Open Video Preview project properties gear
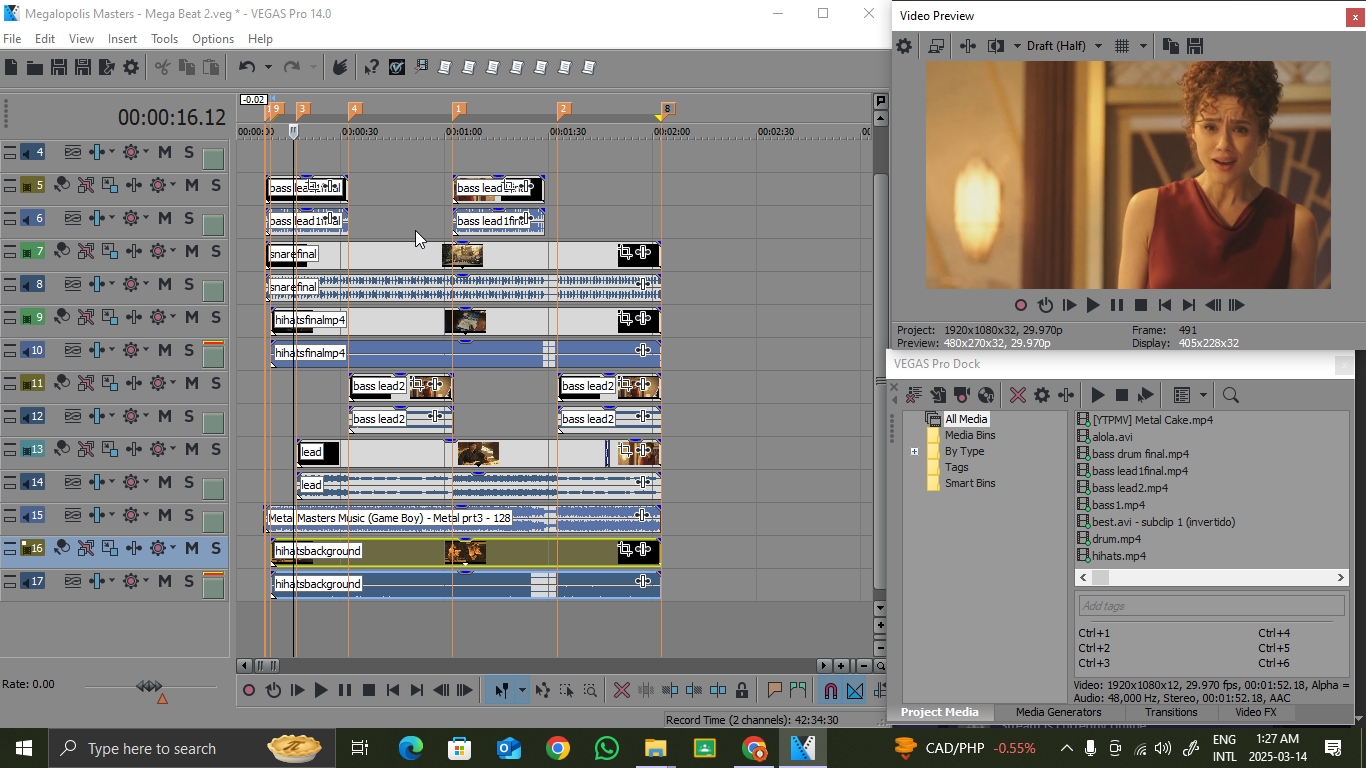1366x768 pixels. [904, 46]
